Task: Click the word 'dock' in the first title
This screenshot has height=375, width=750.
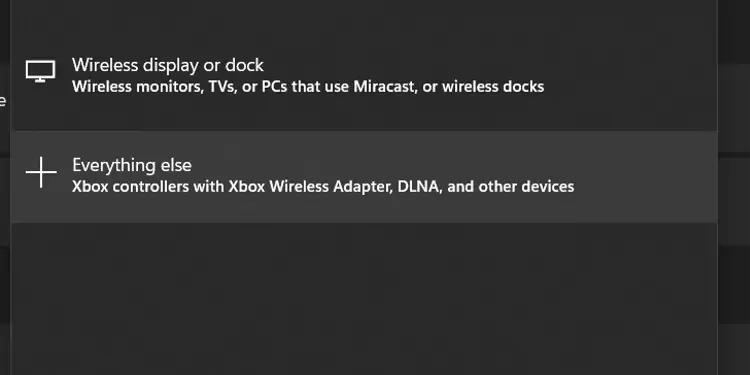Action: tap(244, 65)
